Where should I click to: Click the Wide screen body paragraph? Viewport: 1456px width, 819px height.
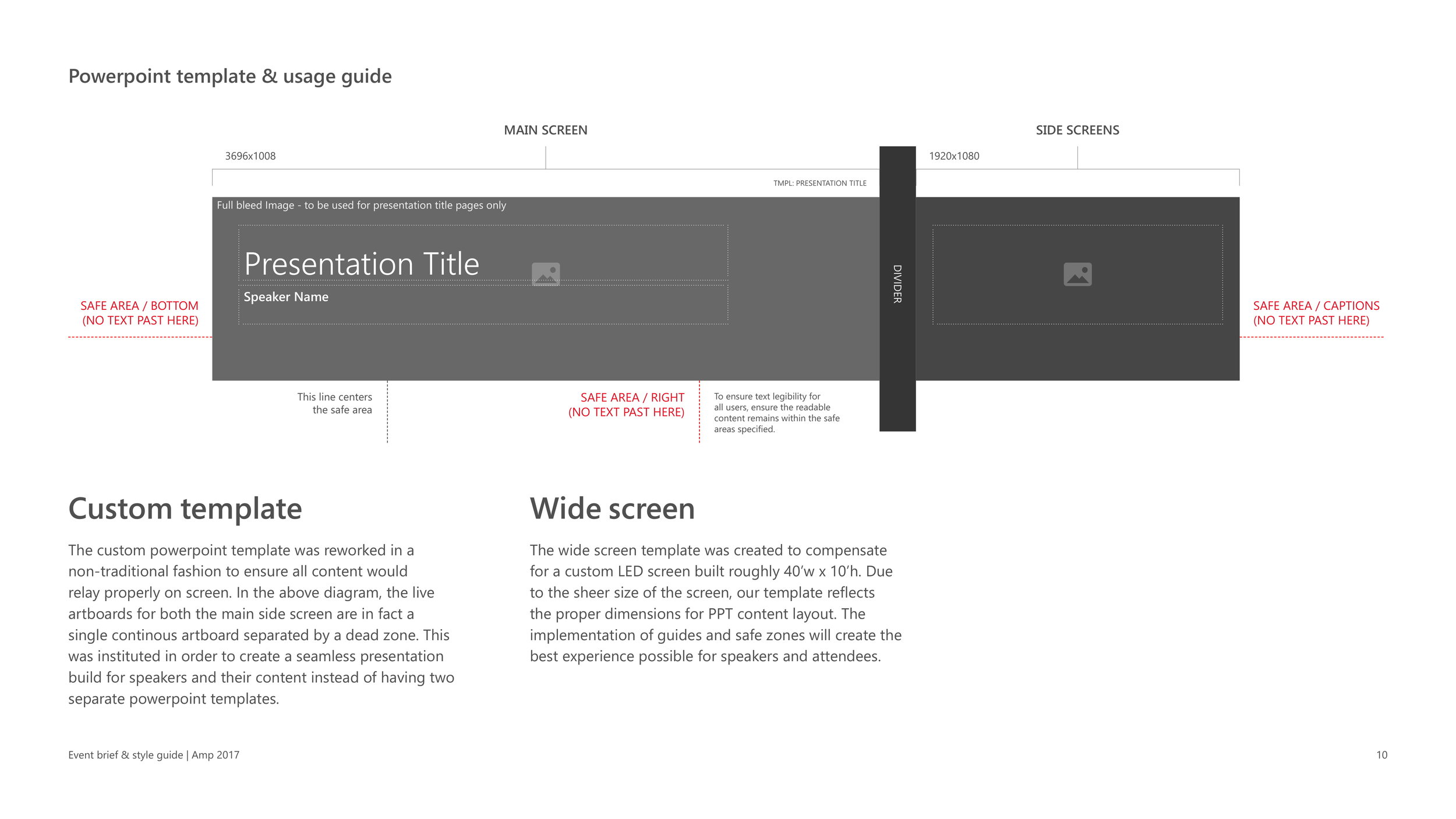(716, 603)
